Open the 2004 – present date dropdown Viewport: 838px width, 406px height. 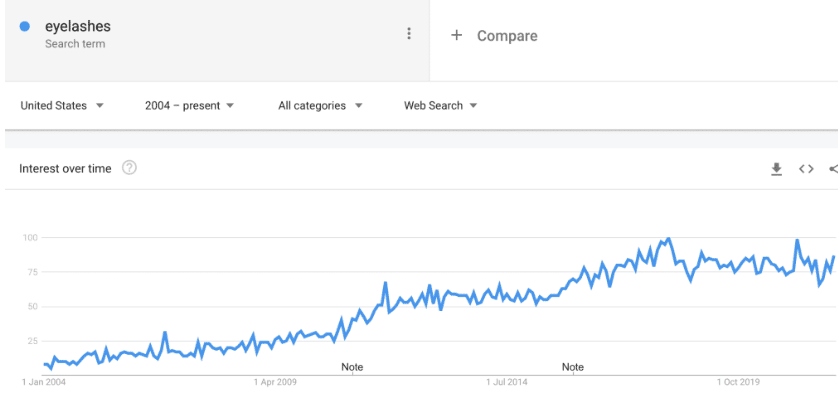[189, 106]
